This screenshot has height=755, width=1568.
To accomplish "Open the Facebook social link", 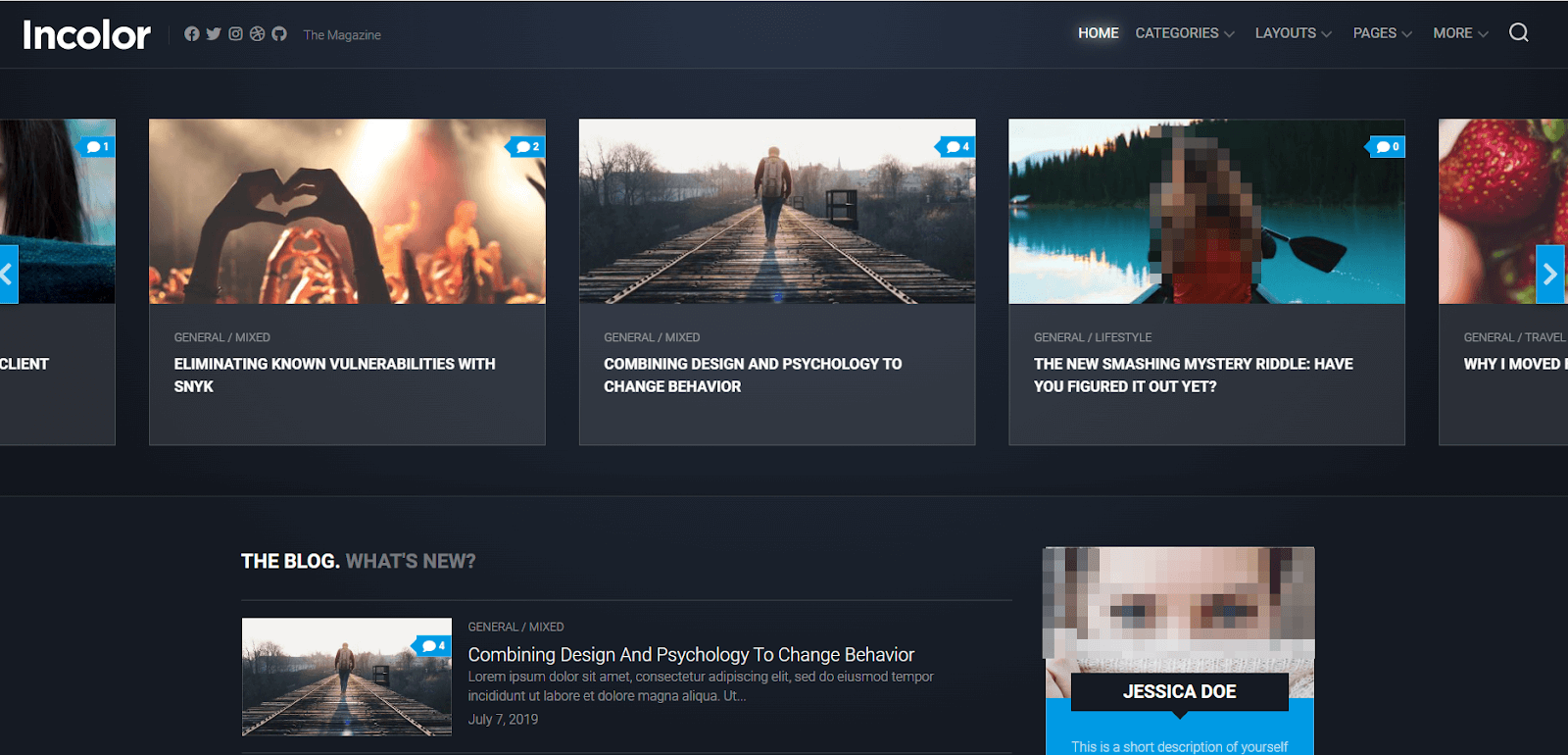I will point(192,34).
